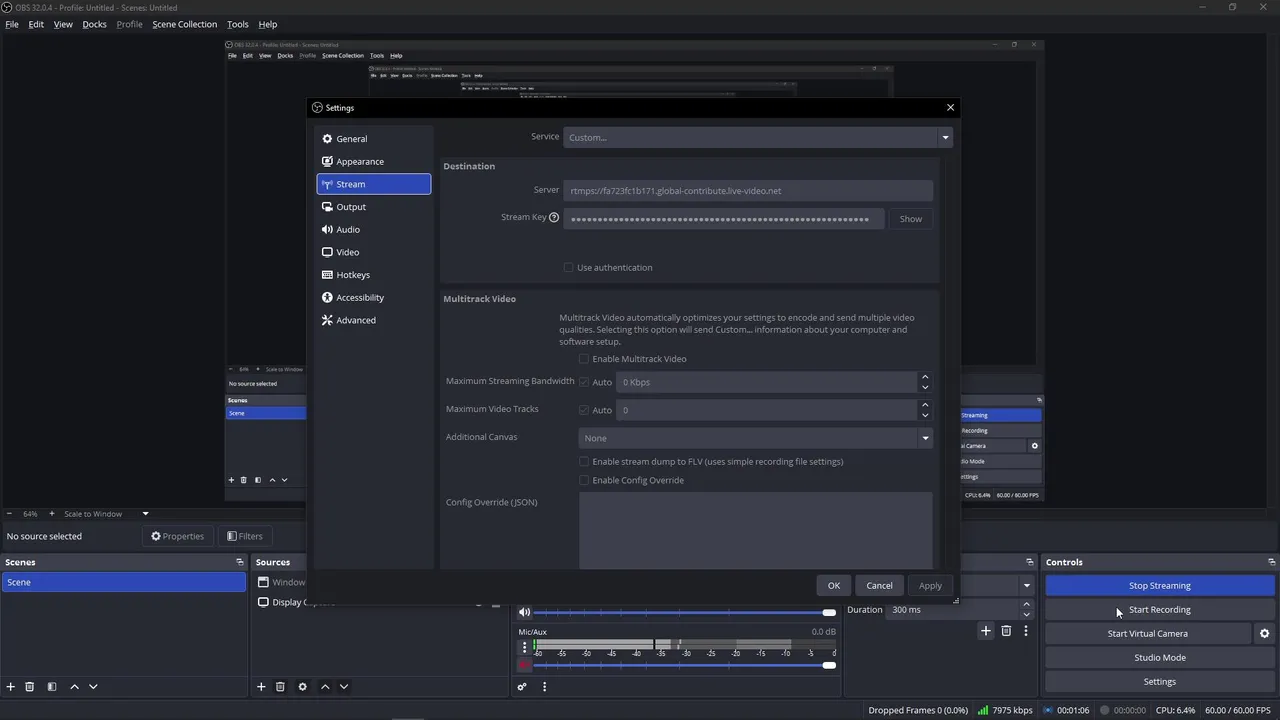Click Start Recording button
Screen dimensions: 1280x720
1160,610
